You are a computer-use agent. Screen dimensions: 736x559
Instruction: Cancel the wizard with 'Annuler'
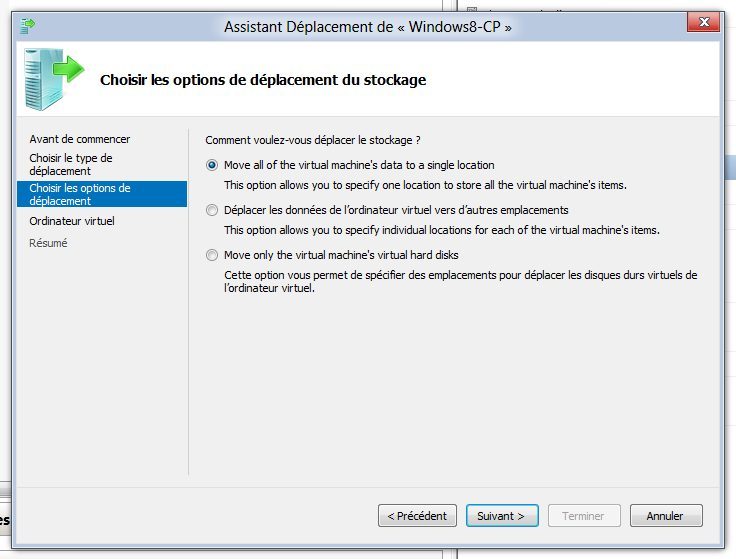point(666,516)
